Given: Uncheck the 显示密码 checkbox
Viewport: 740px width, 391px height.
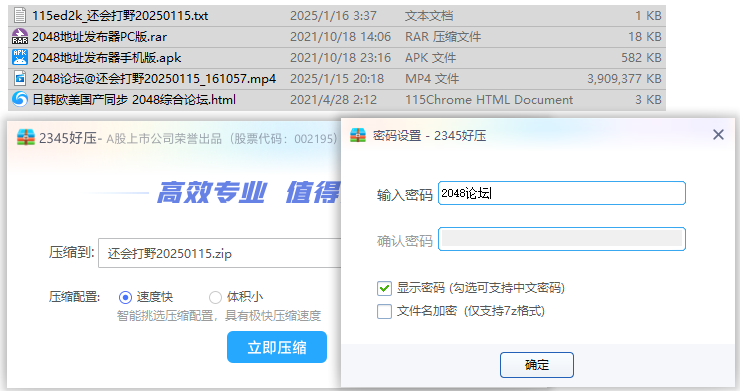Looking at the screenshot, I should pos(384,288).
